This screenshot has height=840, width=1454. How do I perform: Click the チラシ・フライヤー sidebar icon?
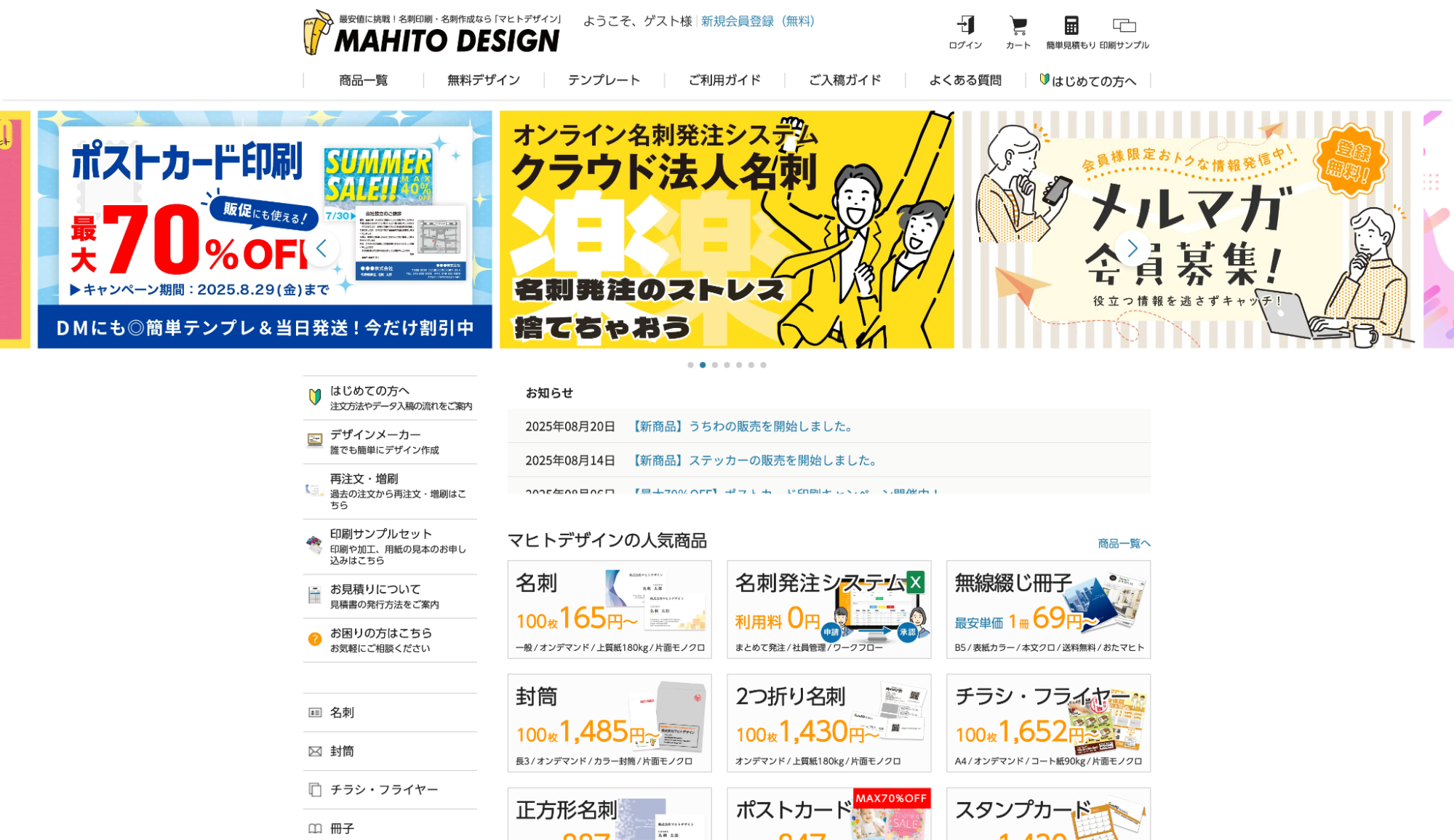315,790
